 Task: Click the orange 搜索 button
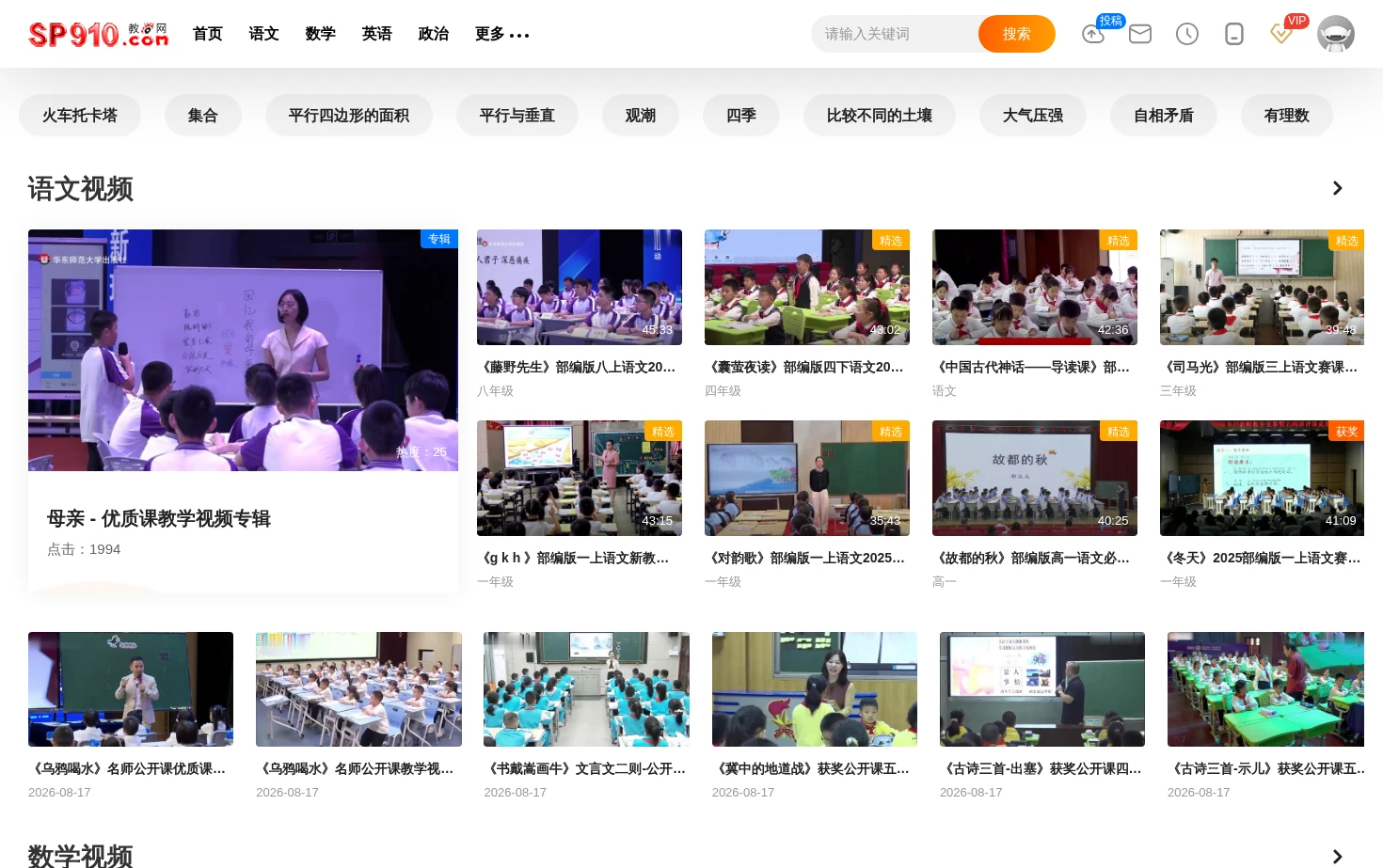(1017, 34)
